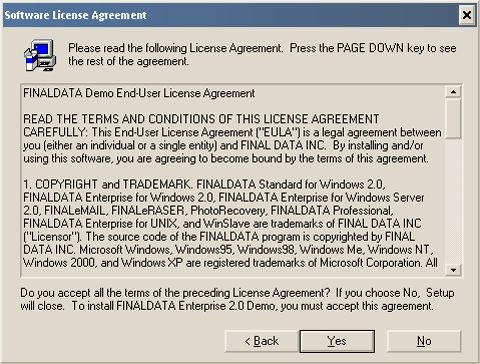The width and height of the screenshot is (480, 364).
Task: Click the 'To install FINALDATA Enterprise 2.0 Demo' sentence
Action: pos(253,306)
